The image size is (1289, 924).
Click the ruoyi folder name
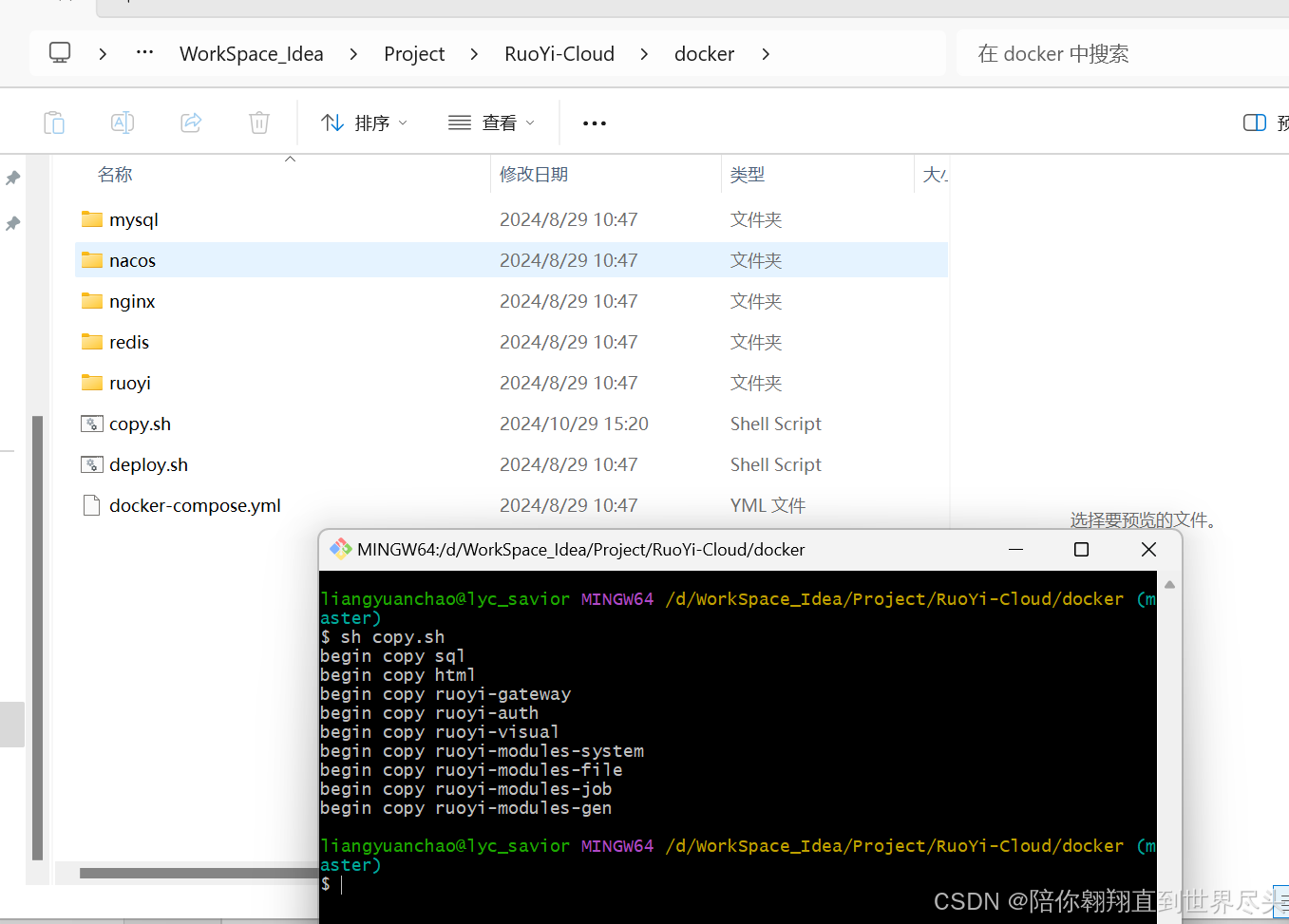[x=130, y=384]
